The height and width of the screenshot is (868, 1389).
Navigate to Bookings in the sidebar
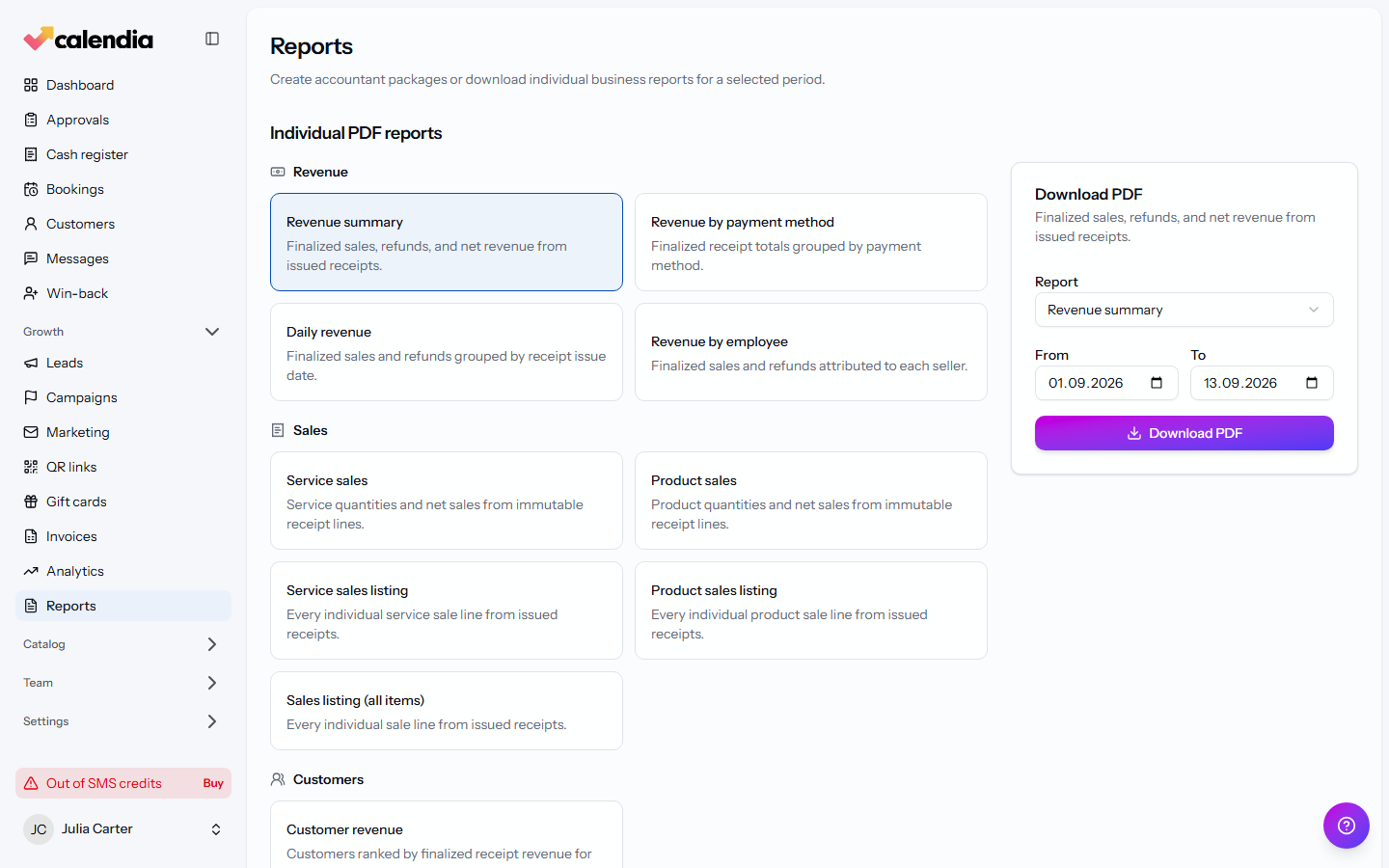123,189
